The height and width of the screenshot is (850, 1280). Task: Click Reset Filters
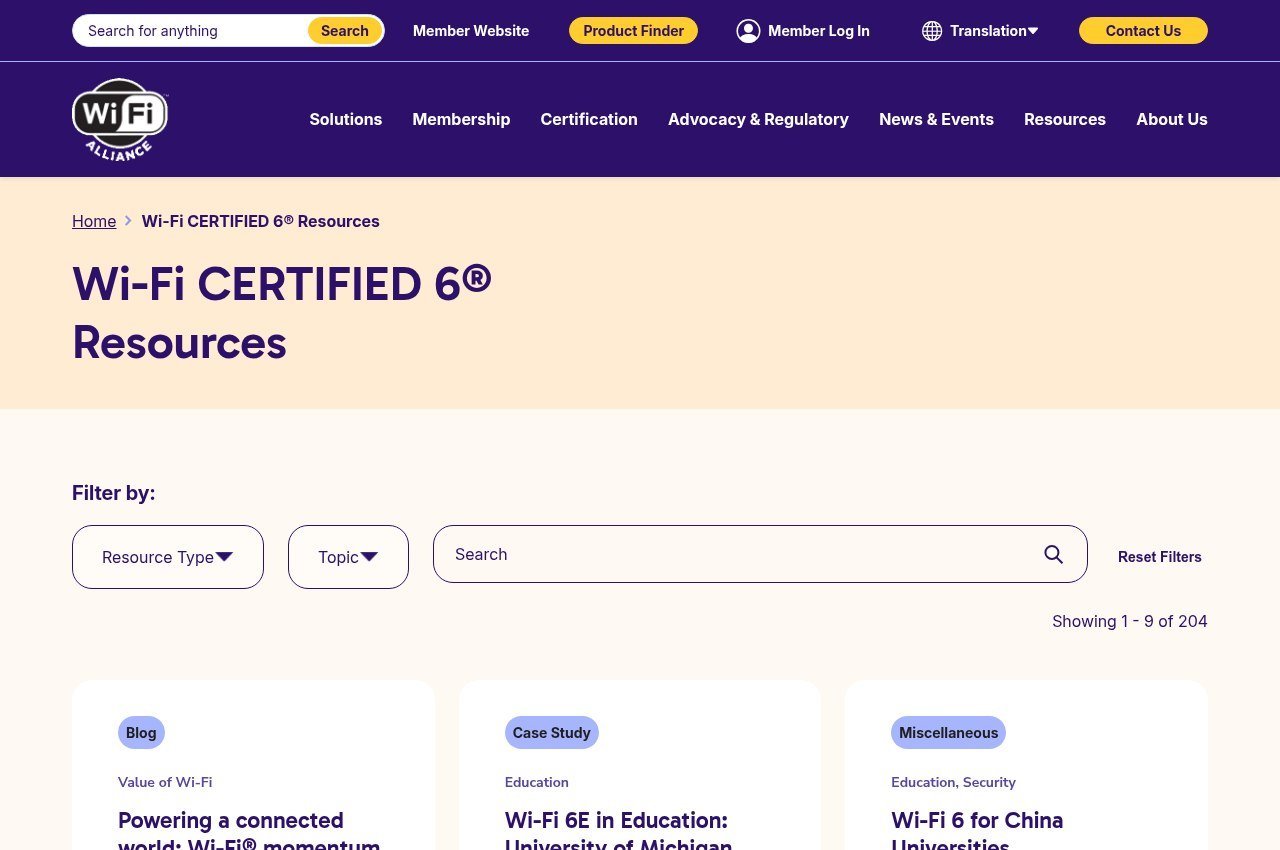(x=1160, y=557)
